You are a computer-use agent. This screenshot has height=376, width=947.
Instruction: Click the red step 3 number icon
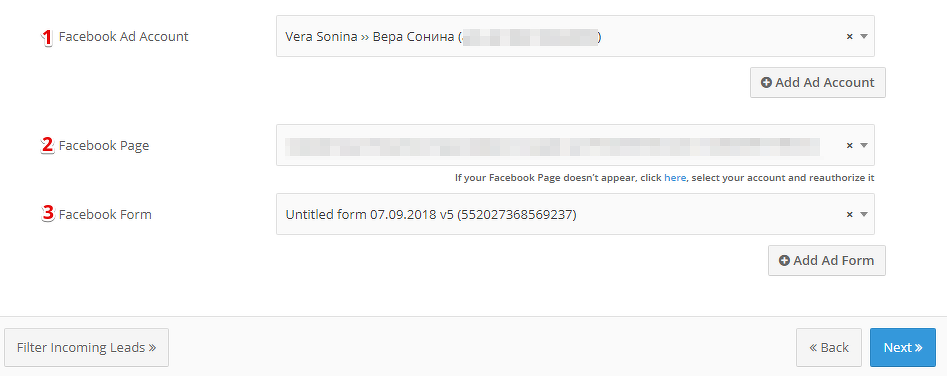coord(47,214)
